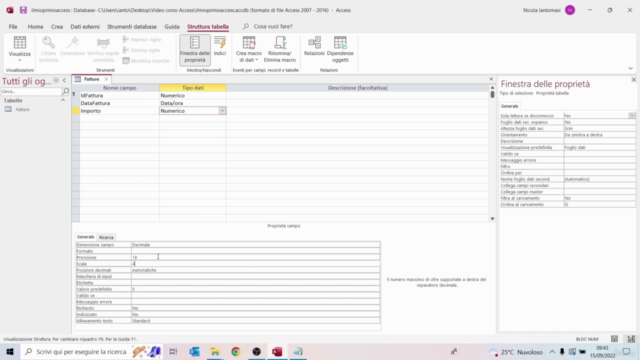Select the field properties Generale tab
This screenshot has width=640, height=360.
pos(85,237)
